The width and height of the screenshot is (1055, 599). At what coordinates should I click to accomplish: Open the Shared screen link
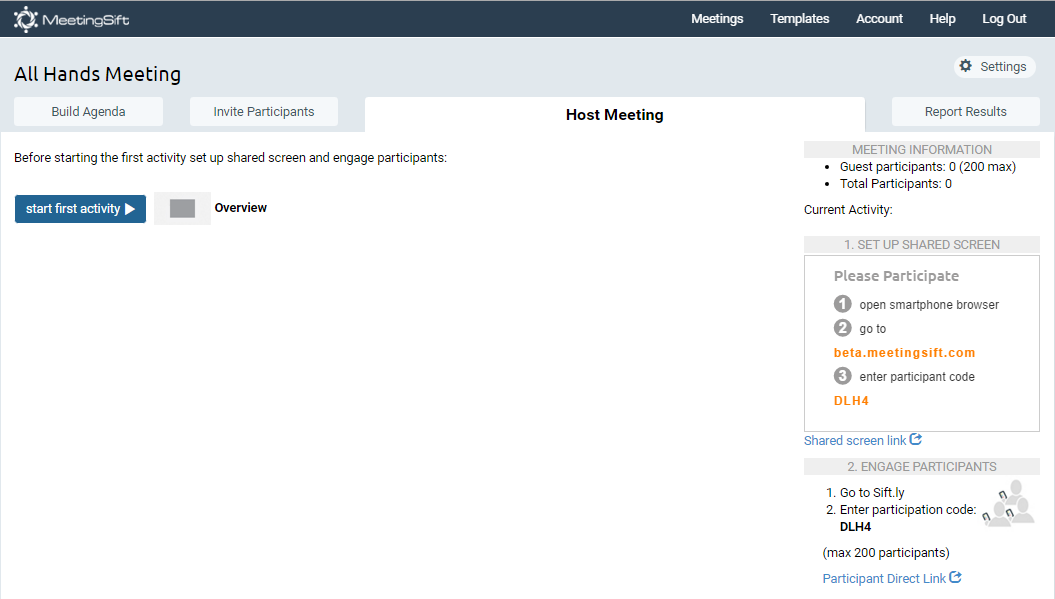[x=855, y=441]
